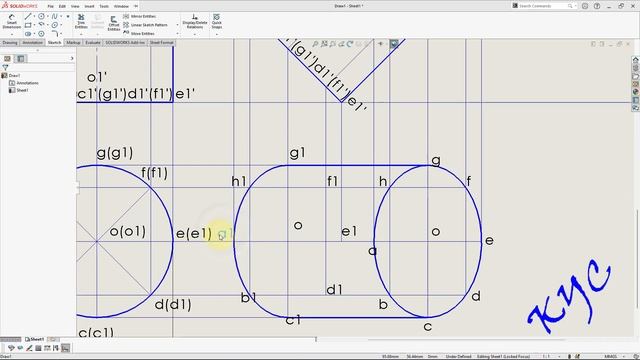Select the Ellipse sketch tool
This screenshot has height=360, width=640.
point(54,25)
